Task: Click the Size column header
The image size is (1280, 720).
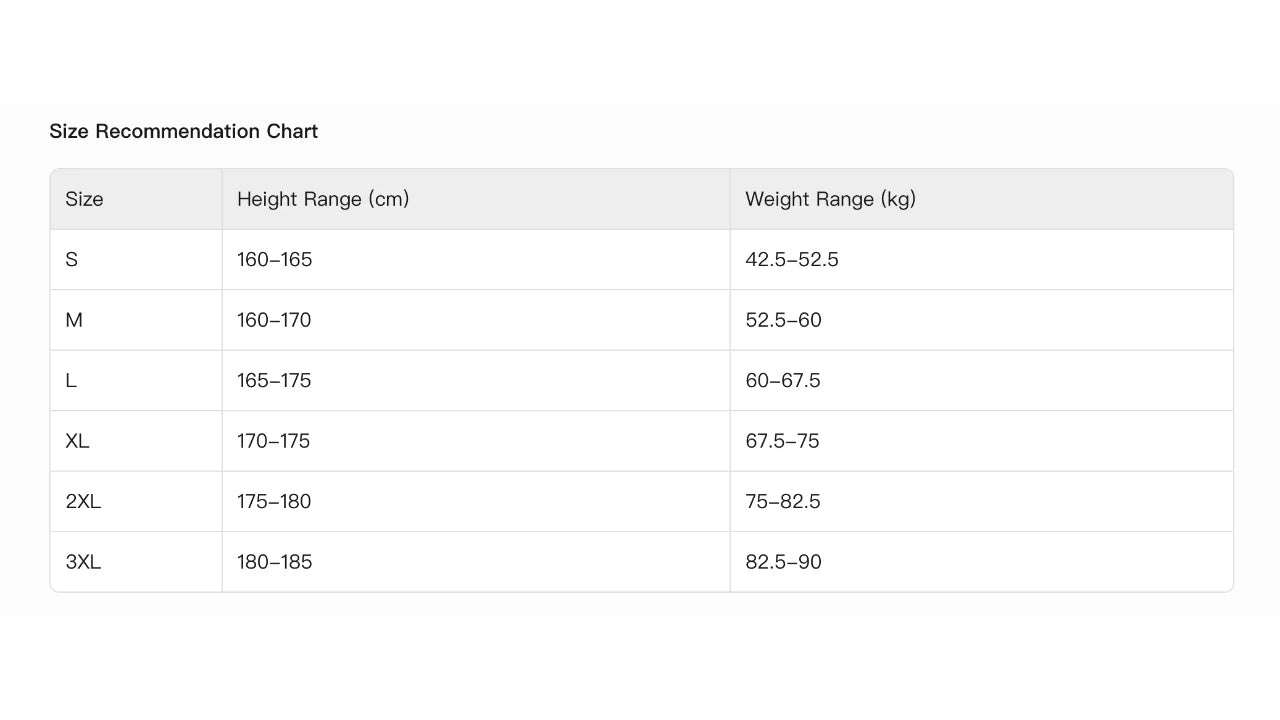Action: pyautogui.click(x=84, y=199)
